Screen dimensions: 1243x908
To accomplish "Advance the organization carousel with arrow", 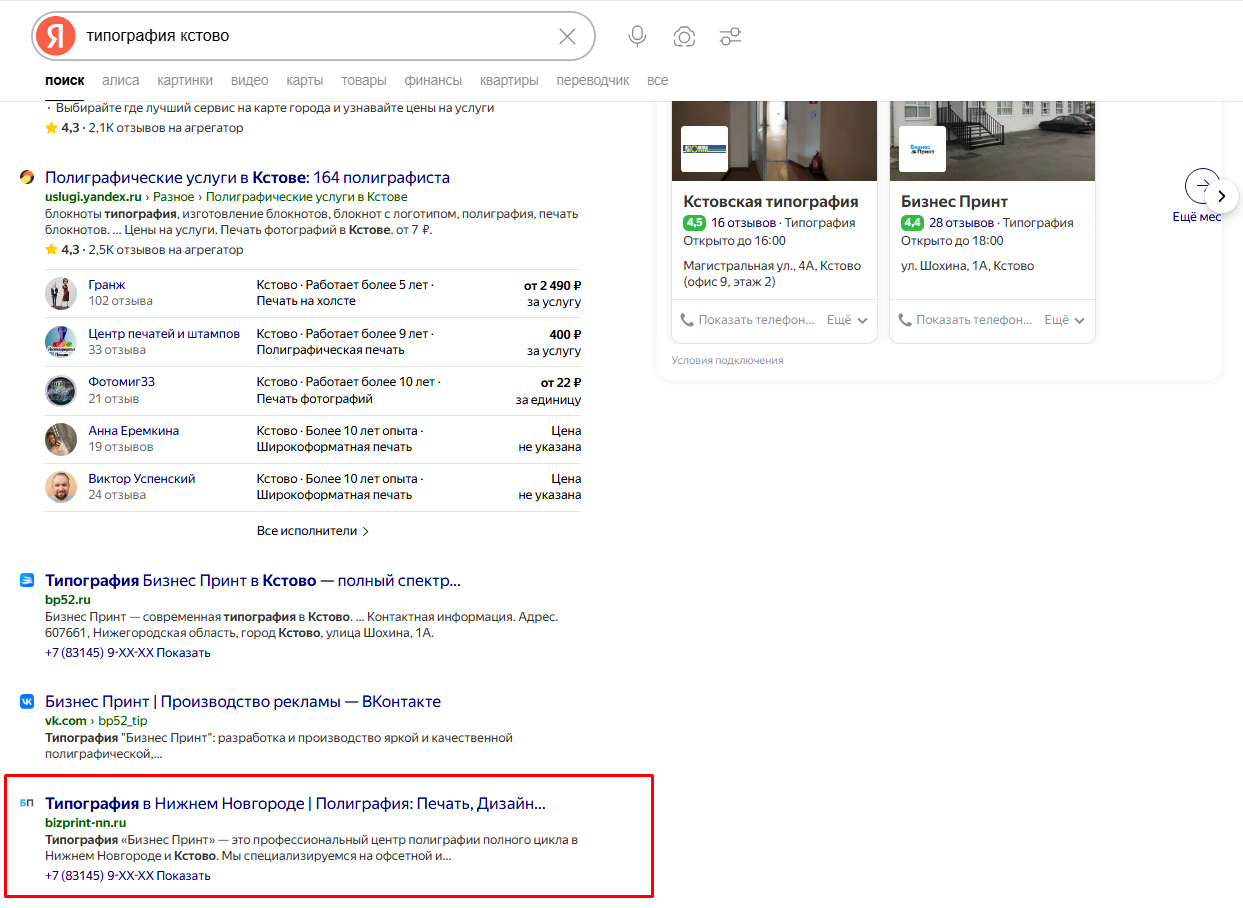I will (x=1222, y=196).
